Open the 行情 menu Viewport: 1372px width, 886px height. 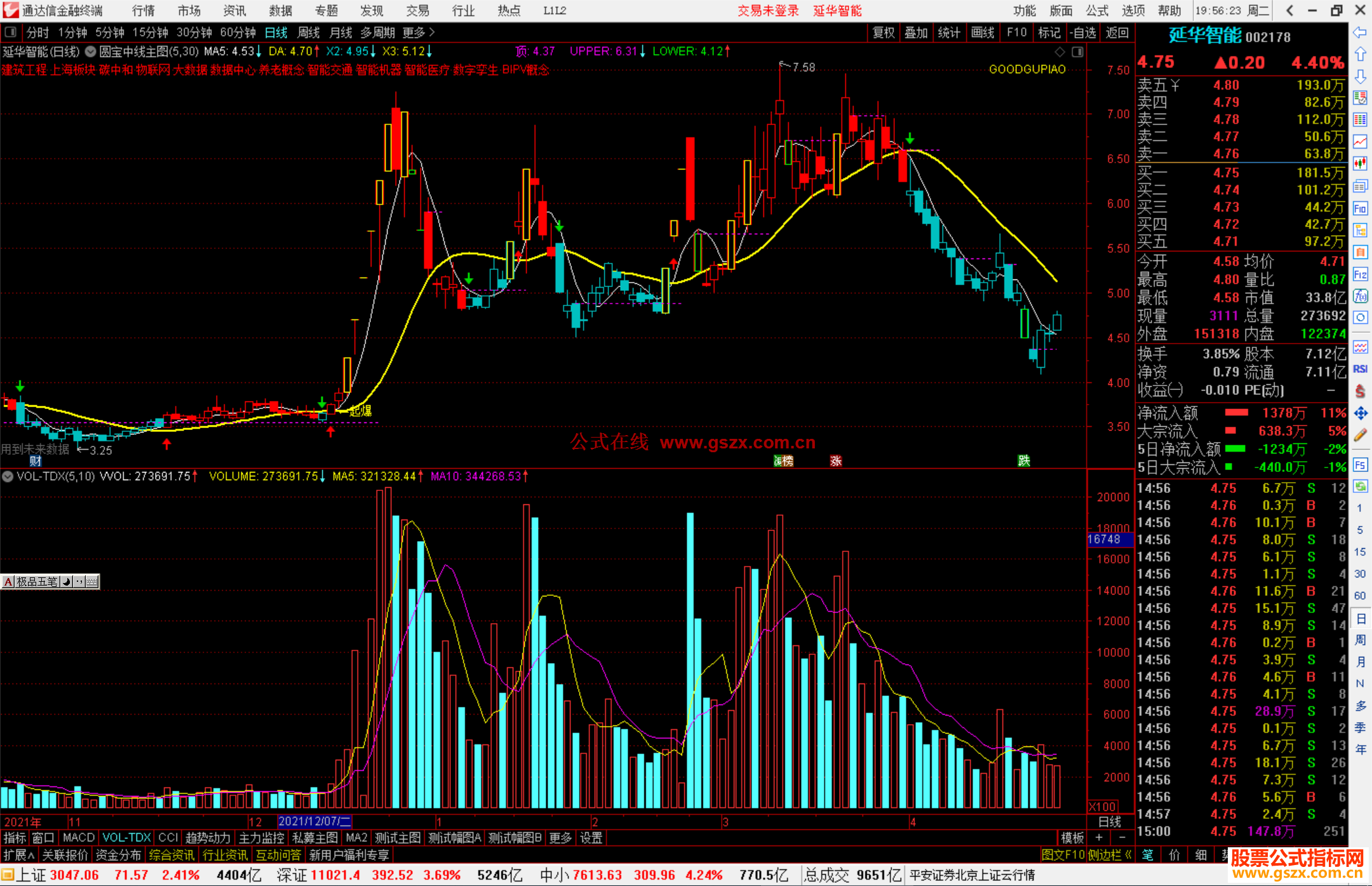pyautogui.click(x=144, y=11)
